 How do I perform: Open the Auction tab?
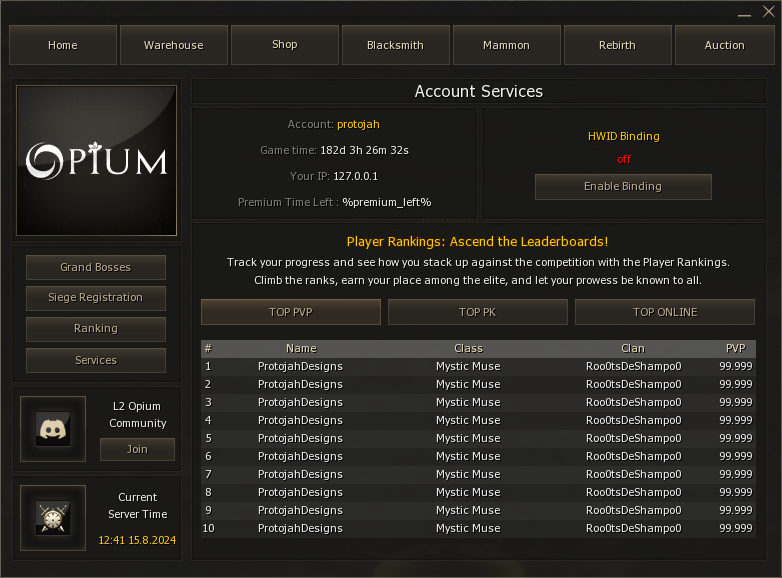coord(725,45)
